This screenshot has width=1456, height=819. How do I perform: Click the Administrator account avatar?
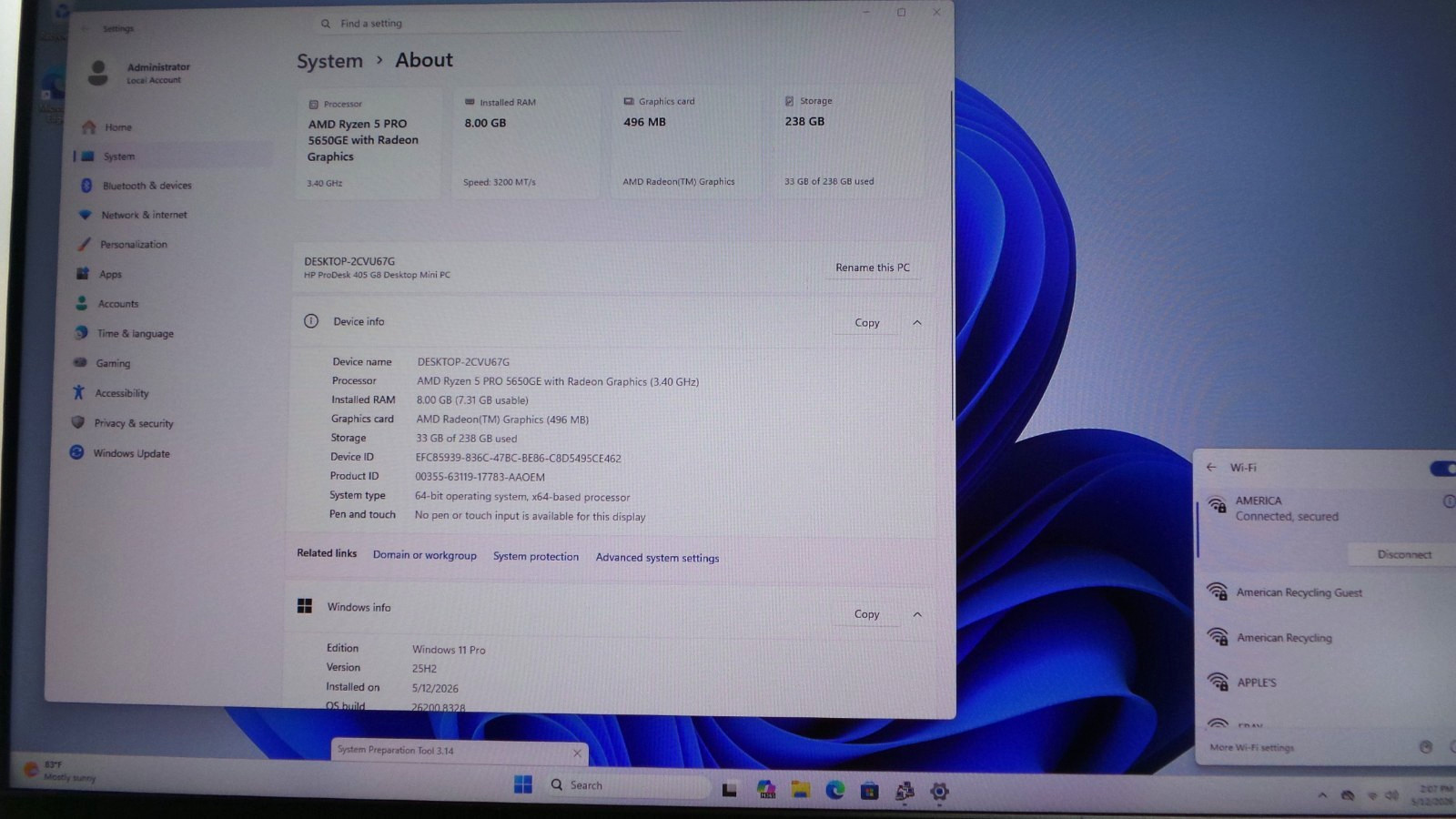tap(98, 73)
